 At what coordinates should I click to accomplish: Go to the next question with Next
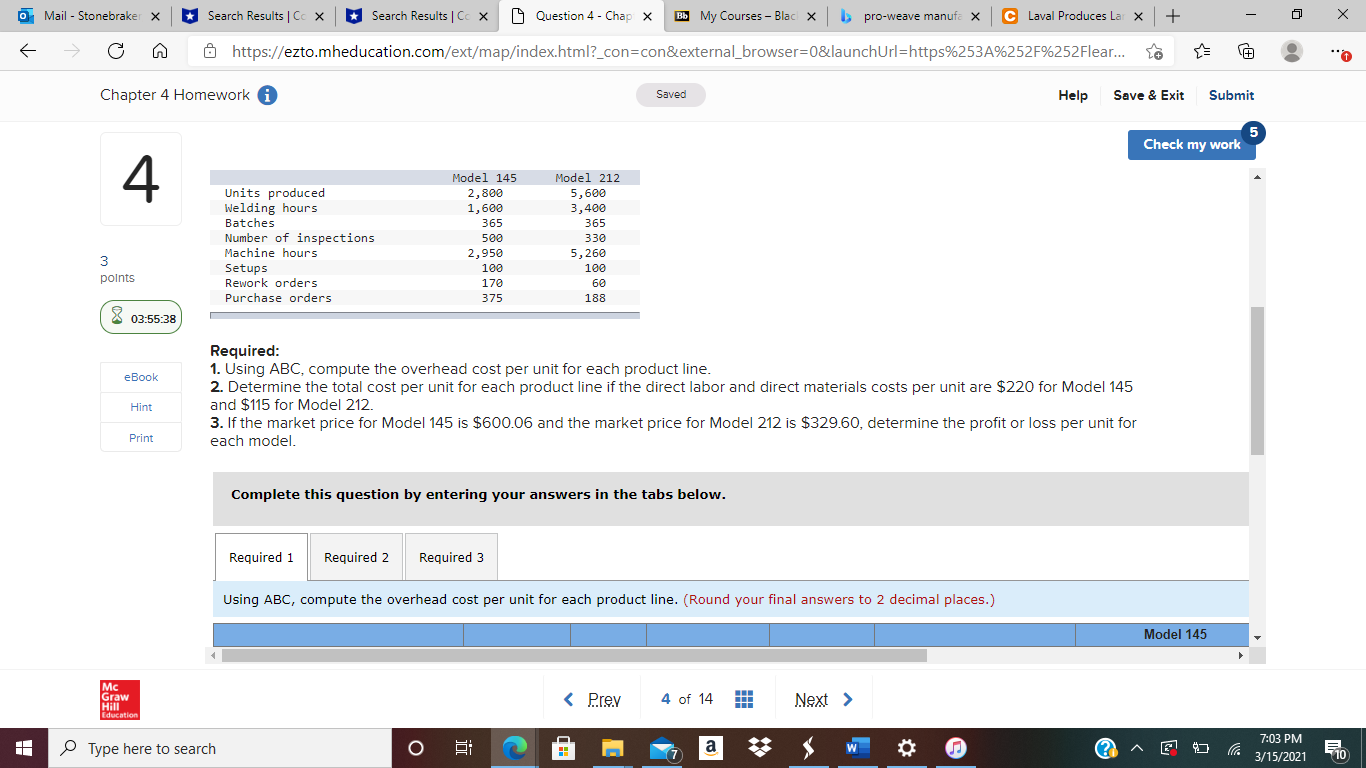[824, 699]
